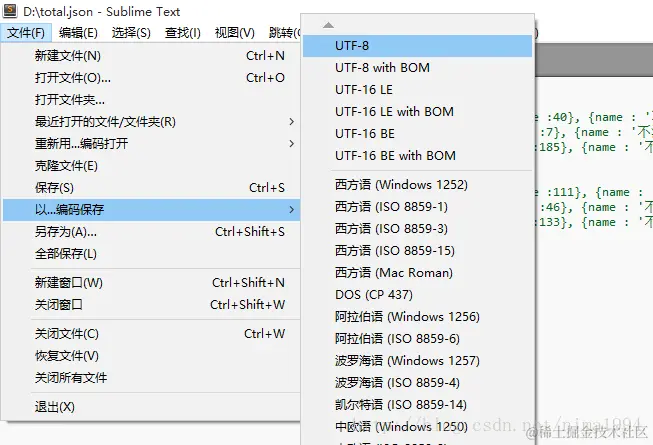653x445 pixels.
Task: Open the 视图(V) menu
Action: pyautogui.click(x=234, y=32)
